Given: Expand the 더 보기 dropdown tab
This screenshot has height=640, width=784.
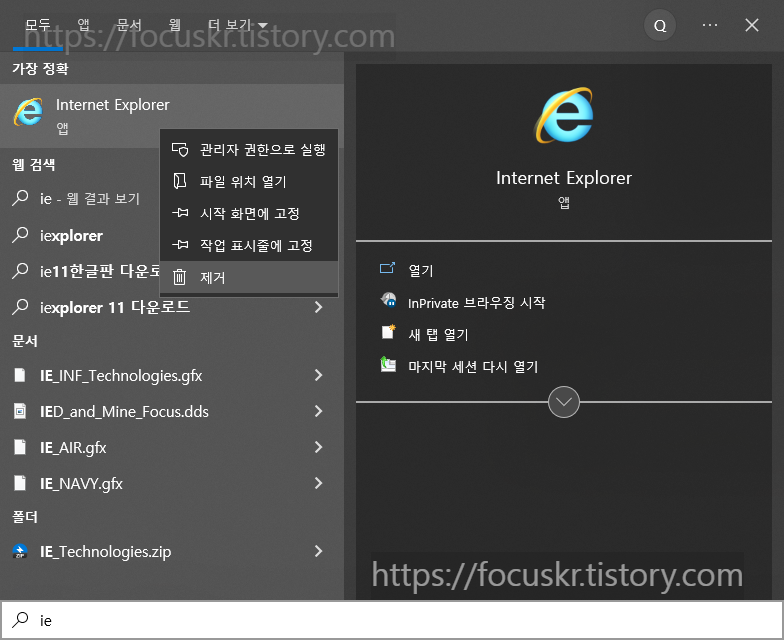Looking at the screenshot, I should pos(238,24).
